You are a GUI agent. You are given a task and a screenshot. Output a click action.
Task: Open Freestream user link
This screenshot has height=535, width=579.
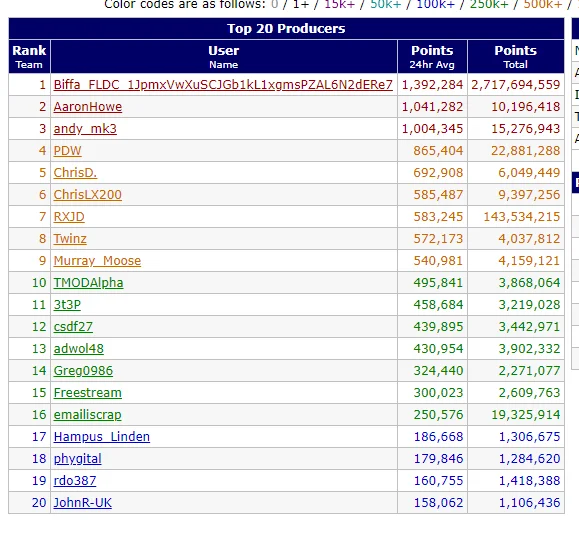tap(88, 392)
